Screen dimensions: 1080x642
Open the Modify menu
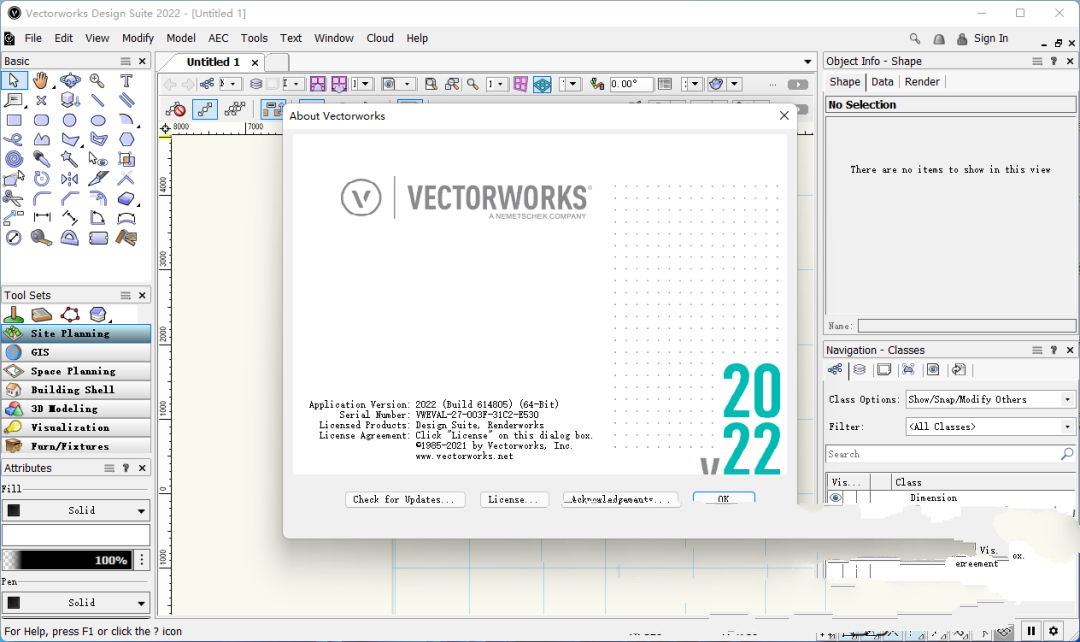click(x=138, y=38)
